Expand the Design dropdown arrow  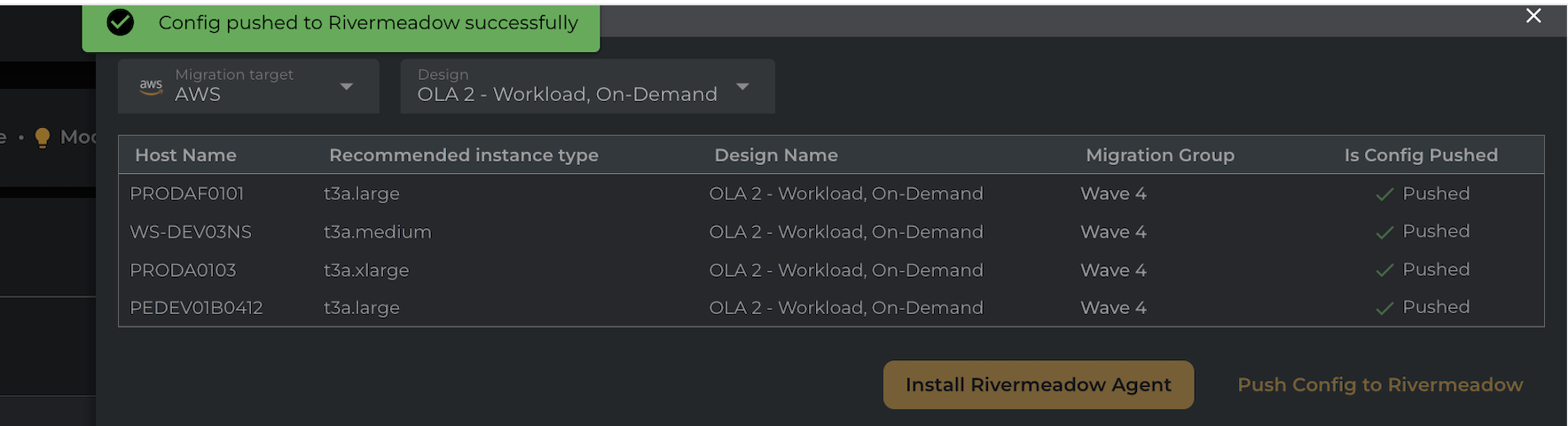pyautogui.click(x=743, y=86)
